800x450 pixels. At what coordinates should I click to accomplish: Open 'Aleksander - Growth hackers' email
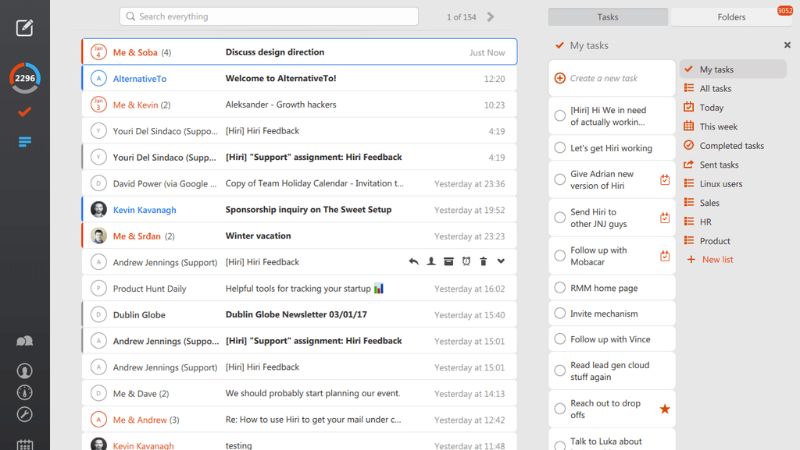tap(299, 105)
